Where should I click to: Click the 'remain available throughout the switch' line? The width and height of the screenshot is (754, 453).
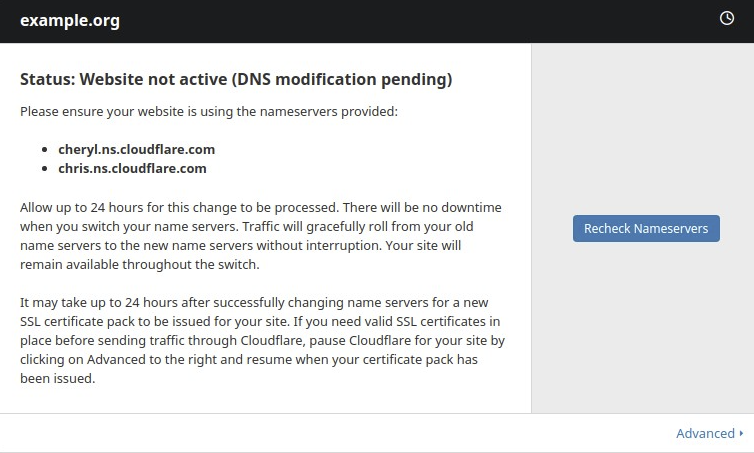139,264
